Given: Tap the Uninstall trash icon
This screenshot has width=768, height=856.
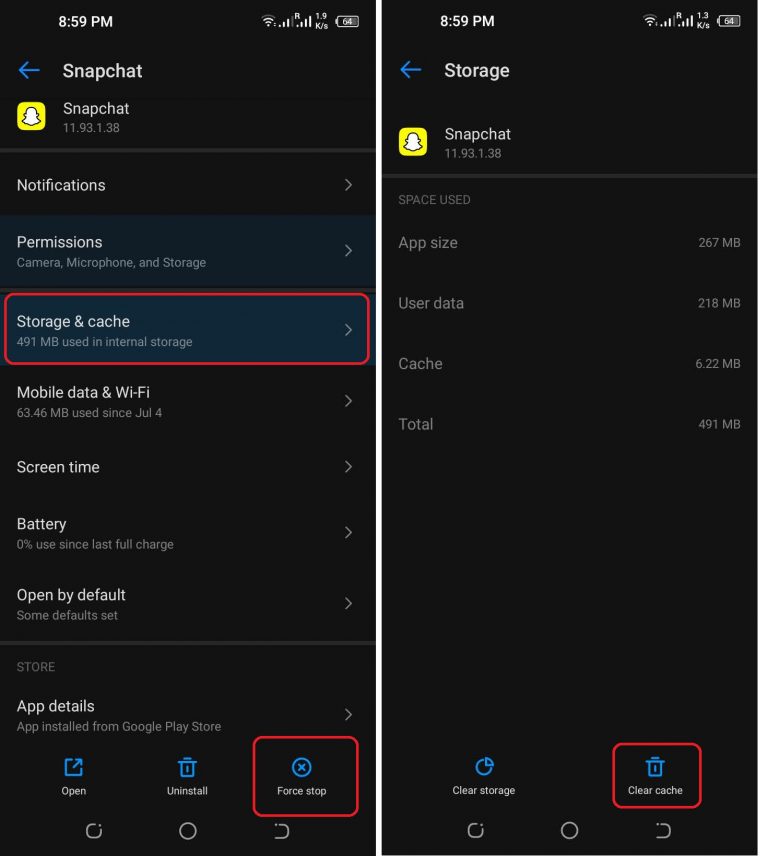Looking at the screenshot, I should 187,767.
